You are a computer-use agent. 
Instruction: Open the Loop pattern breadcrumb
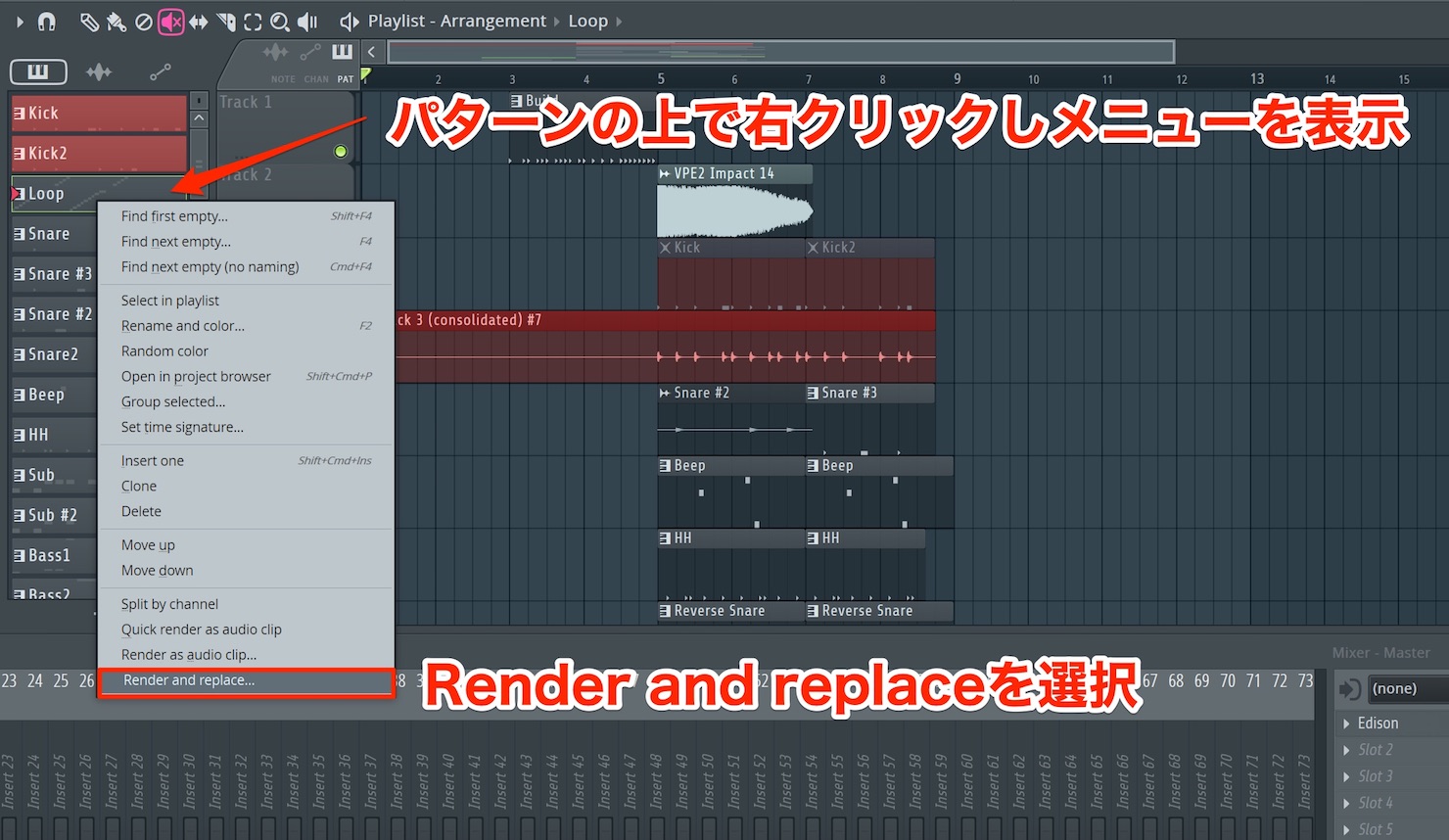[x=587, y=21]
